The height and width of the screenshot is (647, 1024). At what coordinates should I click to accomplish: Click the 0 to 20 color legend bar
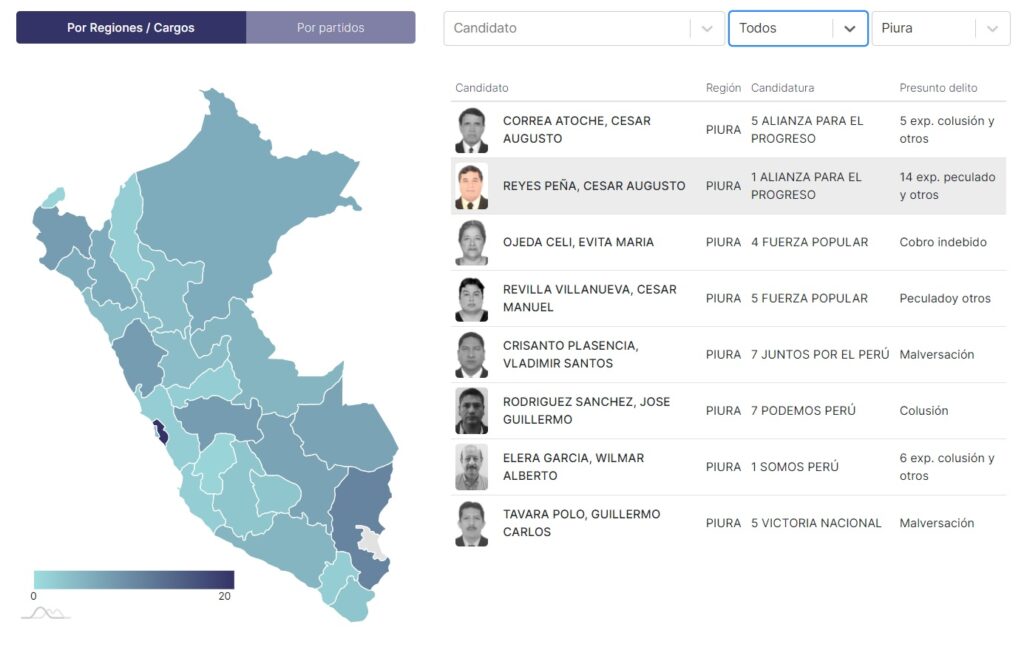(x=133, y=579)
